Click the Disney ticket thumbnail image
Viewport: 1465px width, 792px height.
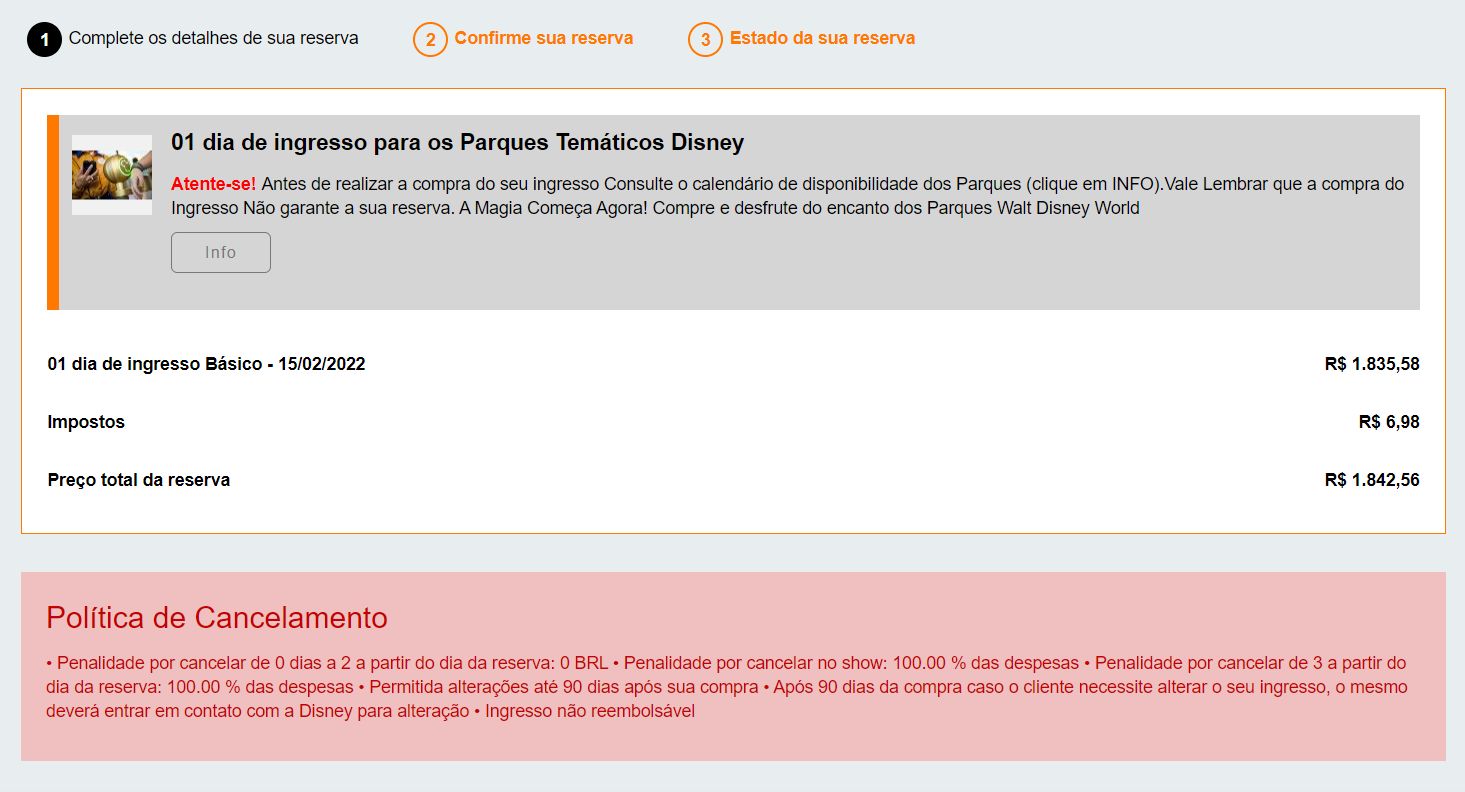(x=112, y=175)
